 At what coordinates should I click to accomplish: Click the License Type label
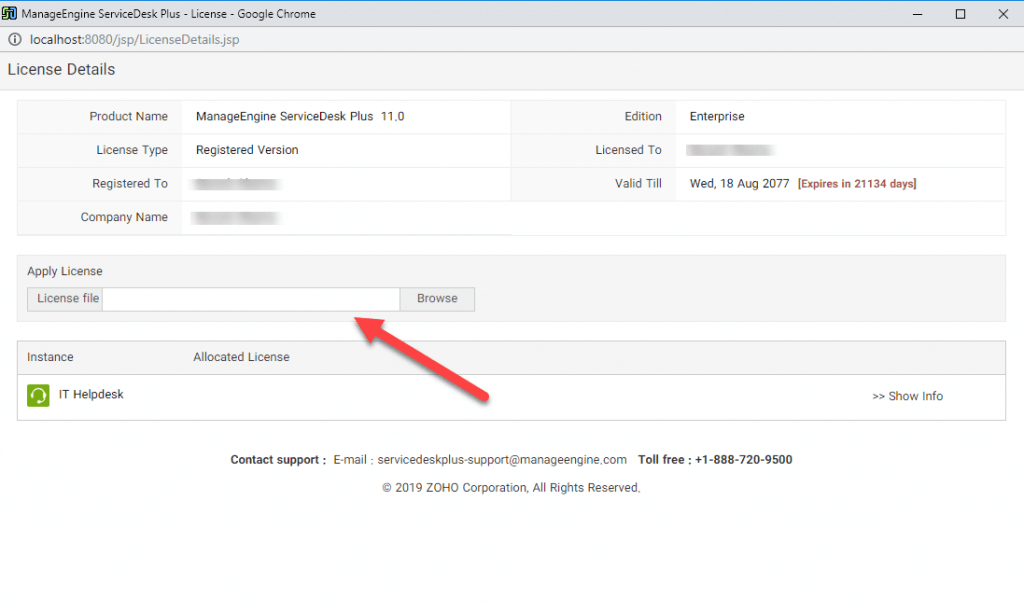click(x=132, y=150)
